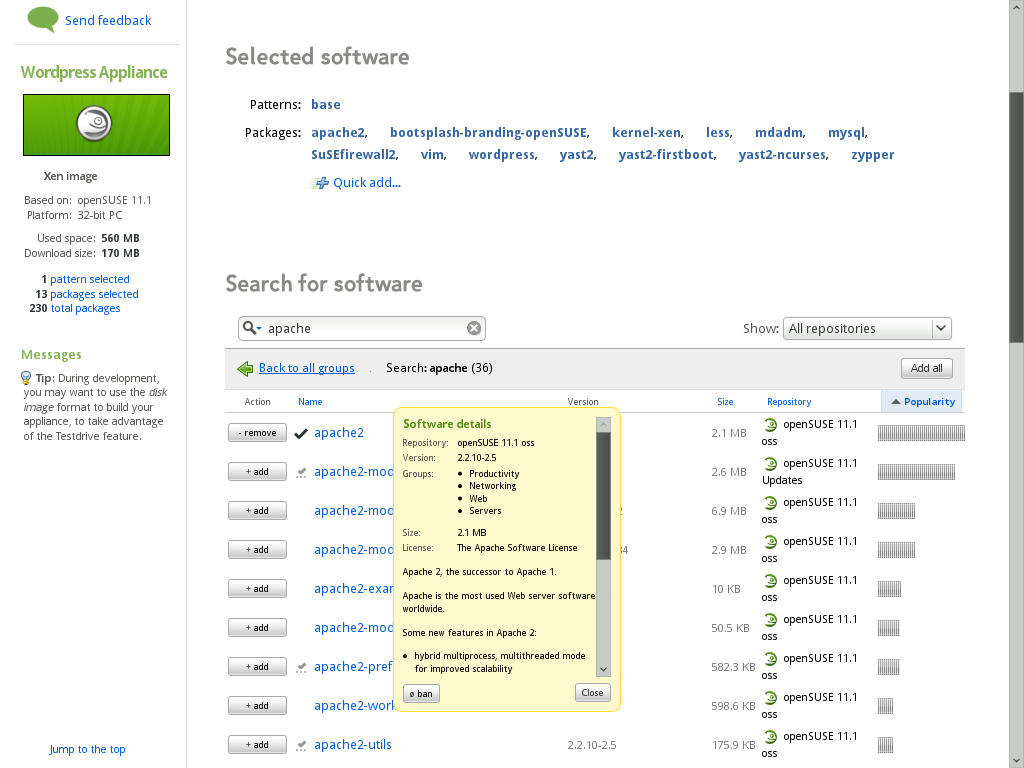Clear the apache search using the x icon
The image size is (1024, 768).
[x=474, y=328]
